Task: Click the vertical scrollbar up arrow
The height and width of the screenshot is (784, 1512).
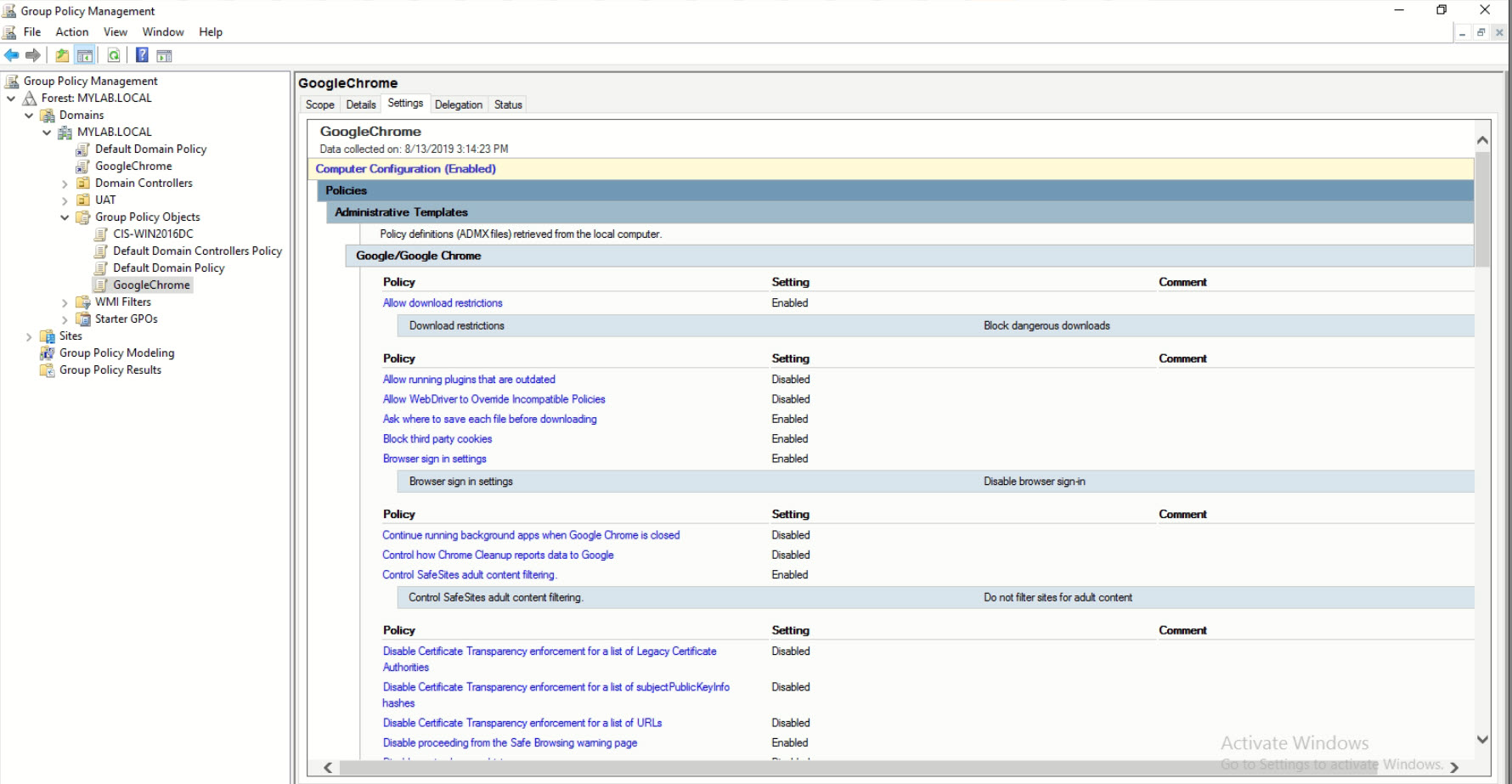Action: tap(1482, 140)
